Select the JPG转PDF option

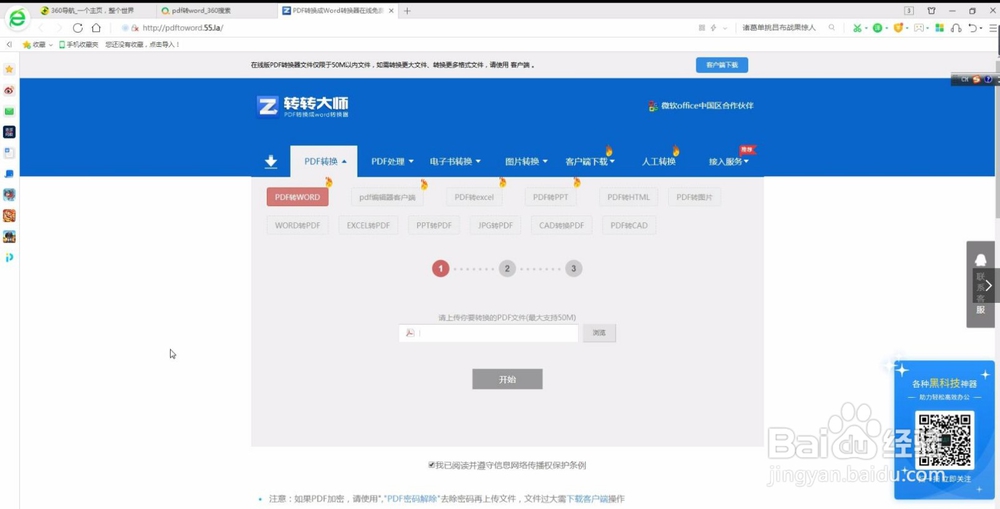point(496,225)
